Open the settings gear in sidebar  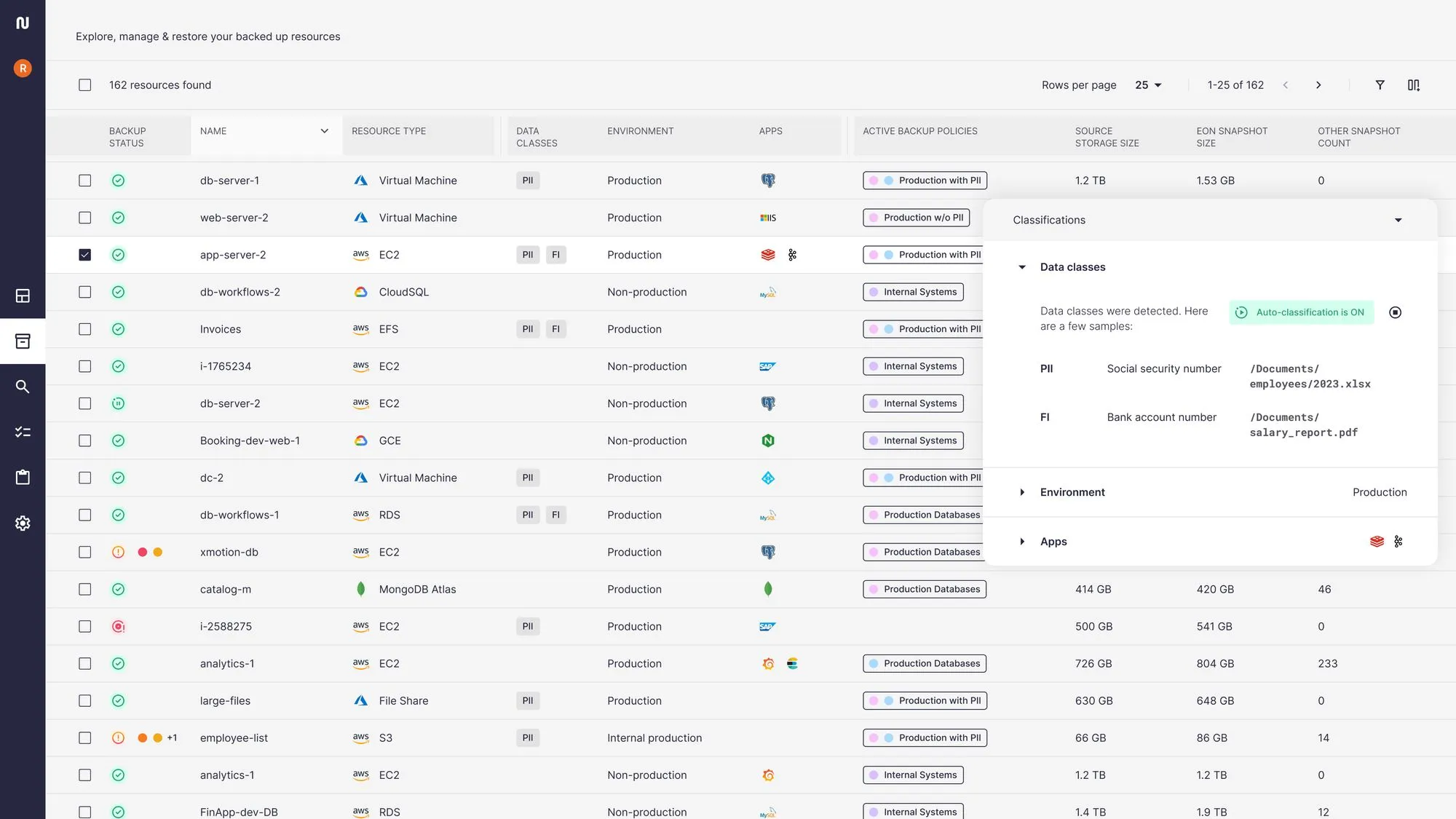click(x=23, y=523)
